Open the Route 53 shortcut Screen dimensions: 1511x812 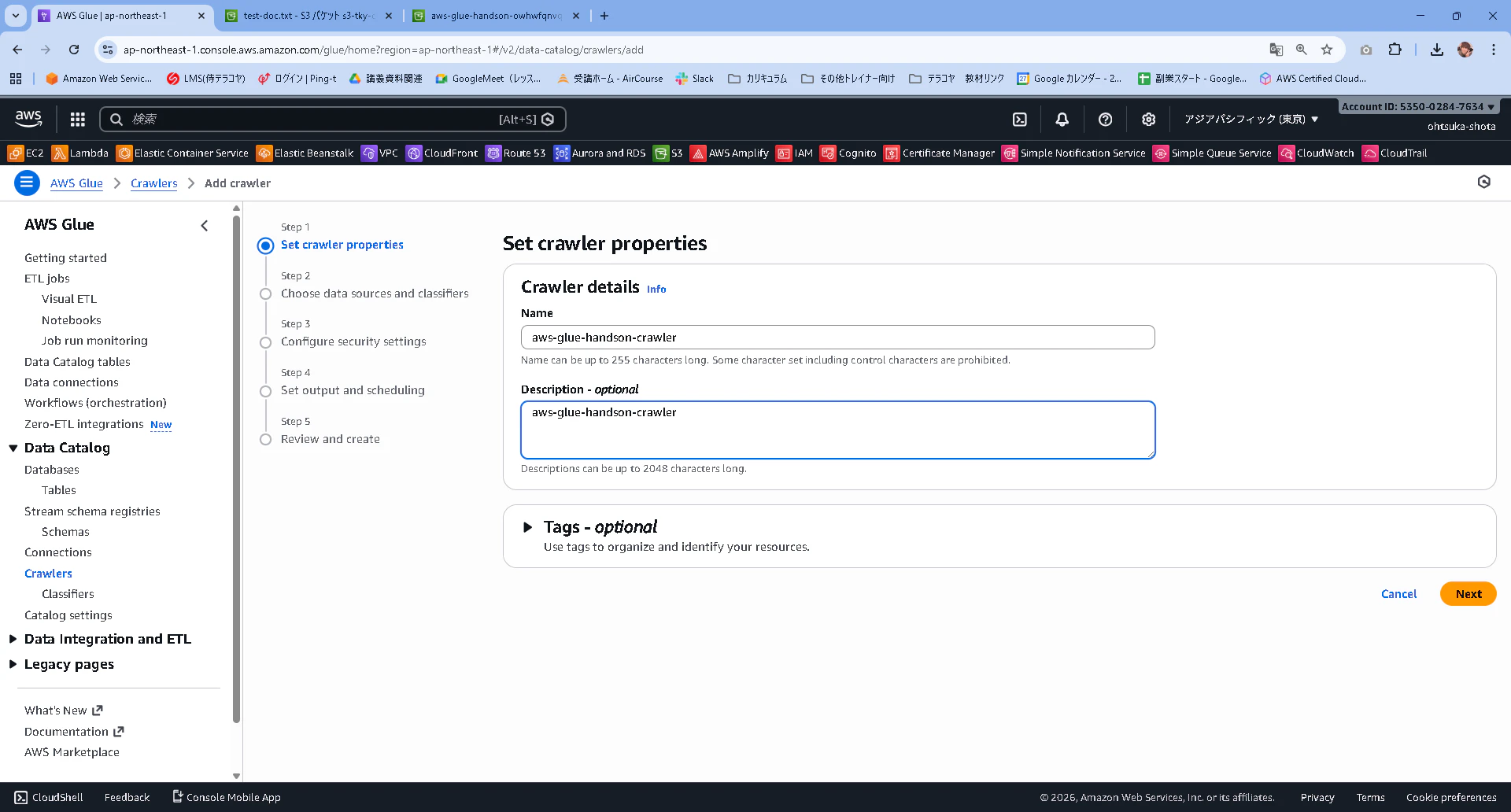515,153
